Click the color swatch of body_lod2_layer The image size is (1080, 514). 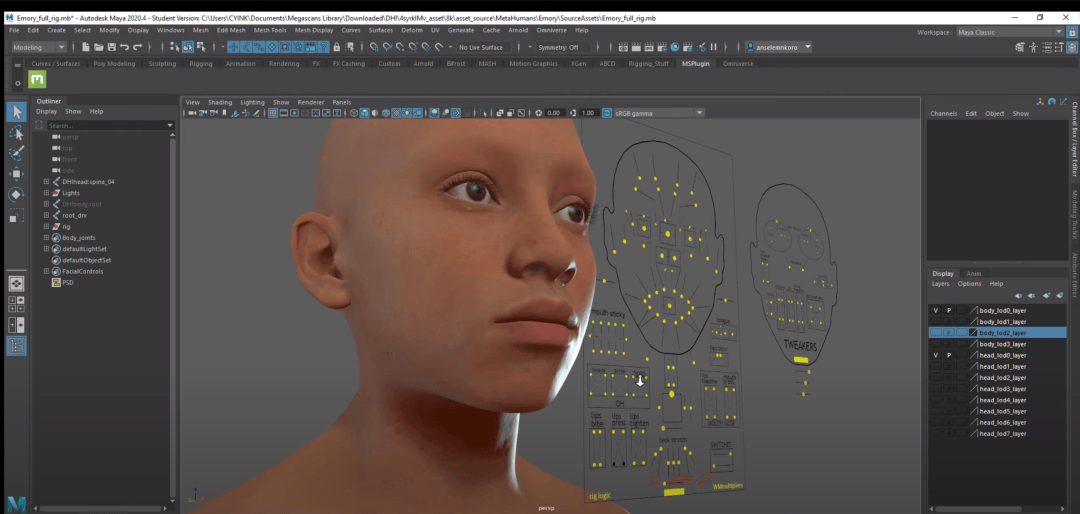pos(973,333)
